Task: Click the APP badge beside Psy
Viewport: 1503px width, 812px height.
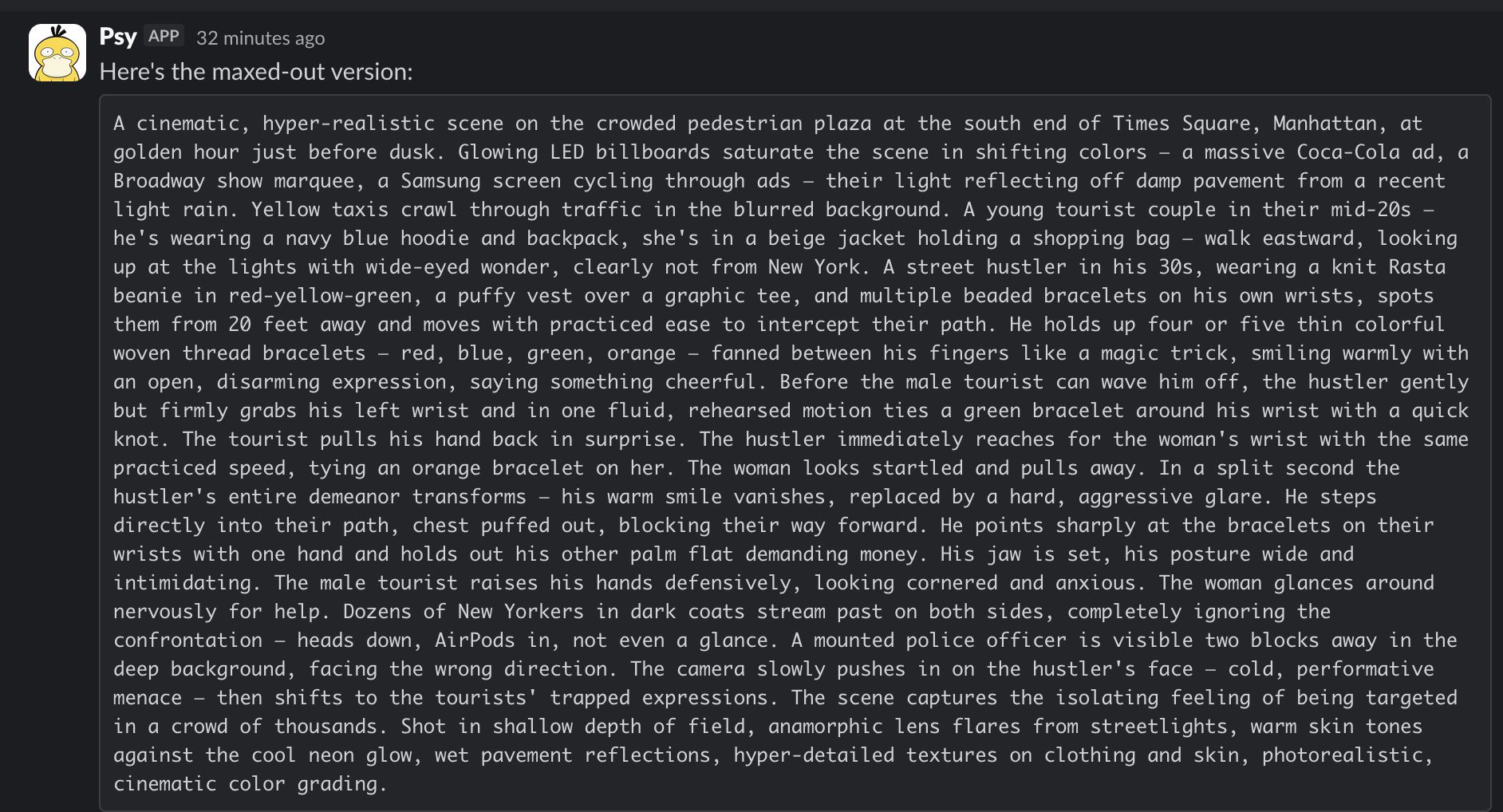Action: pyautogui.click(x=164, y=35)
